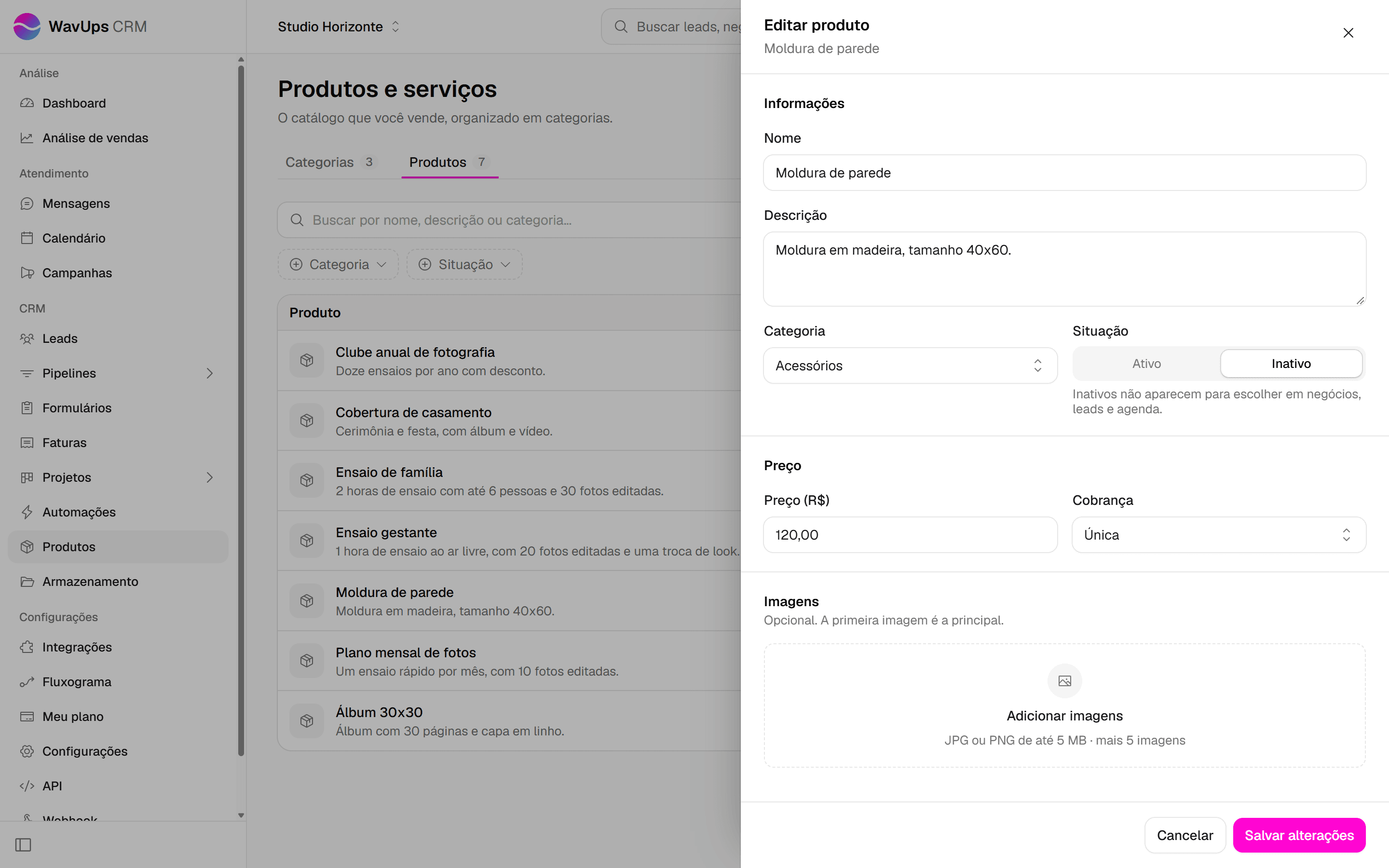Screen dimensions: 1389x868
Task: Click box icon of Clube anual de fotografia
Action: tap(307, 361)
